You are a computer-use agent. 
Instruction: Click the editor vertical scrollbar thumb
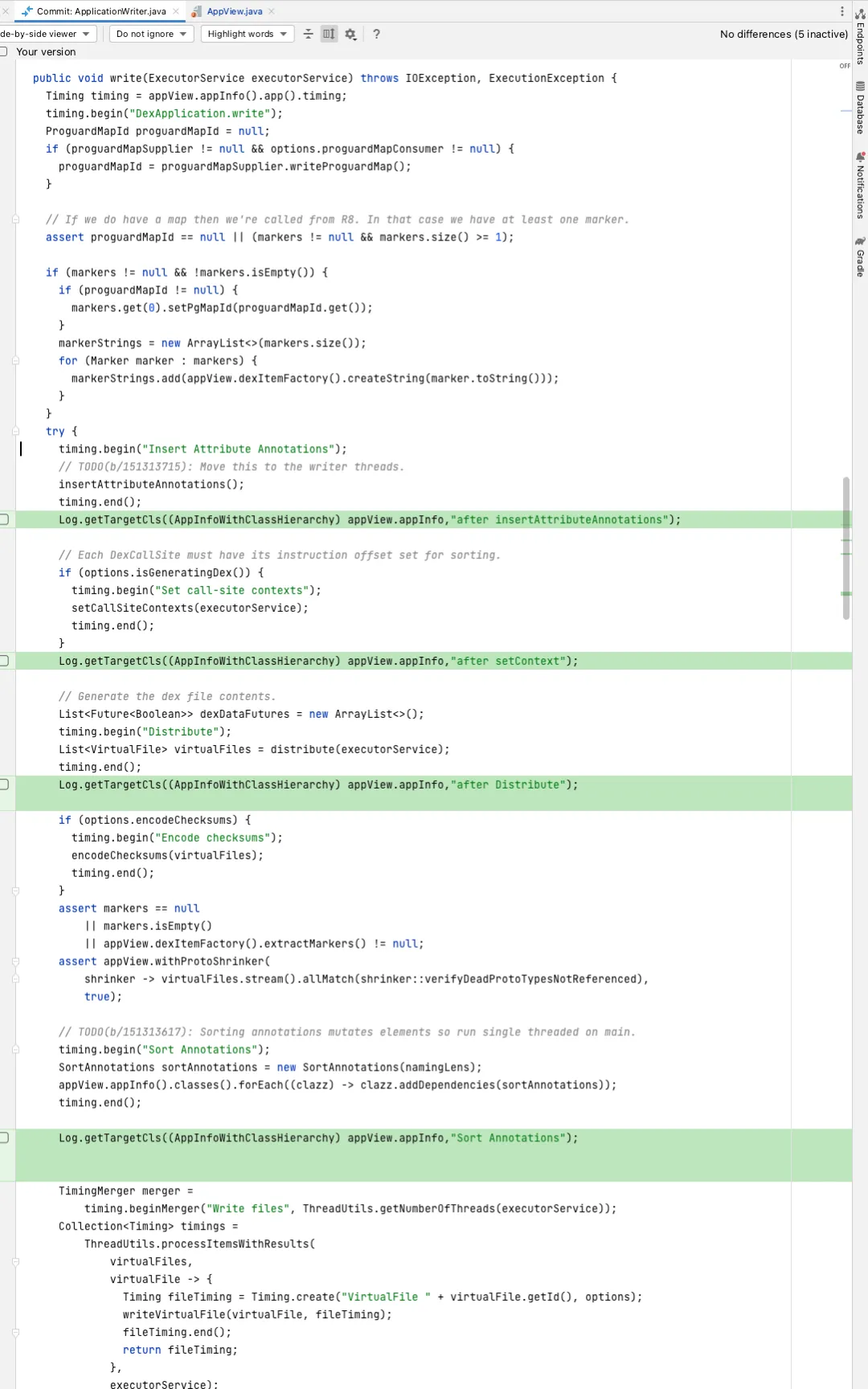pyautogui.click(x=846, y=548)
